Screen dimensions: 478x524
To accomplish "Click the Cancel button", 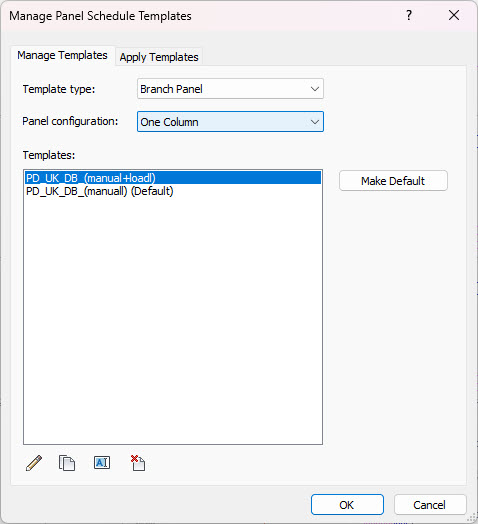I will coord(430,505).
